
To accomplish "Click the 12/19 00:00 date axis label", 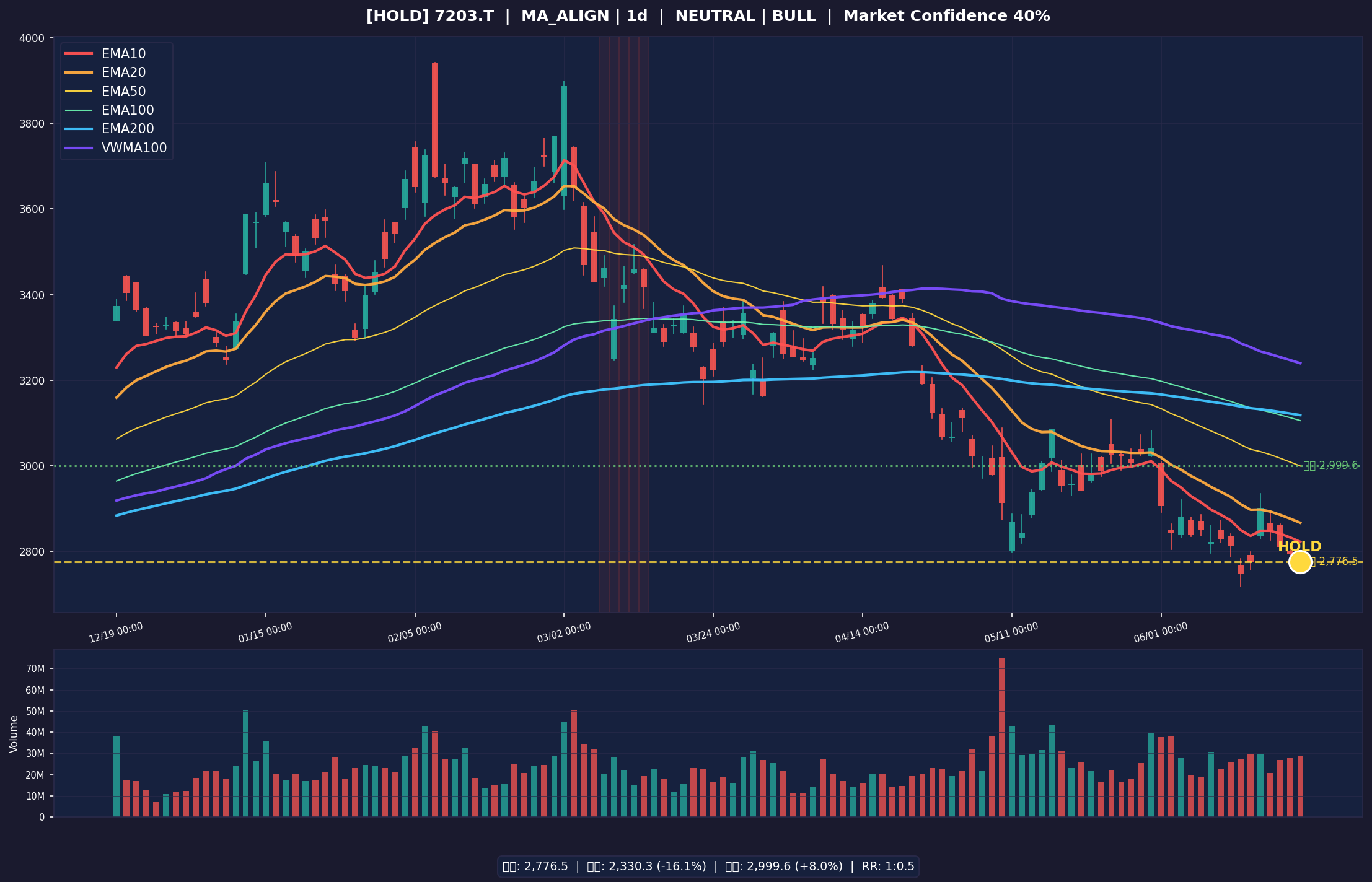I will [x=116, y=633].
